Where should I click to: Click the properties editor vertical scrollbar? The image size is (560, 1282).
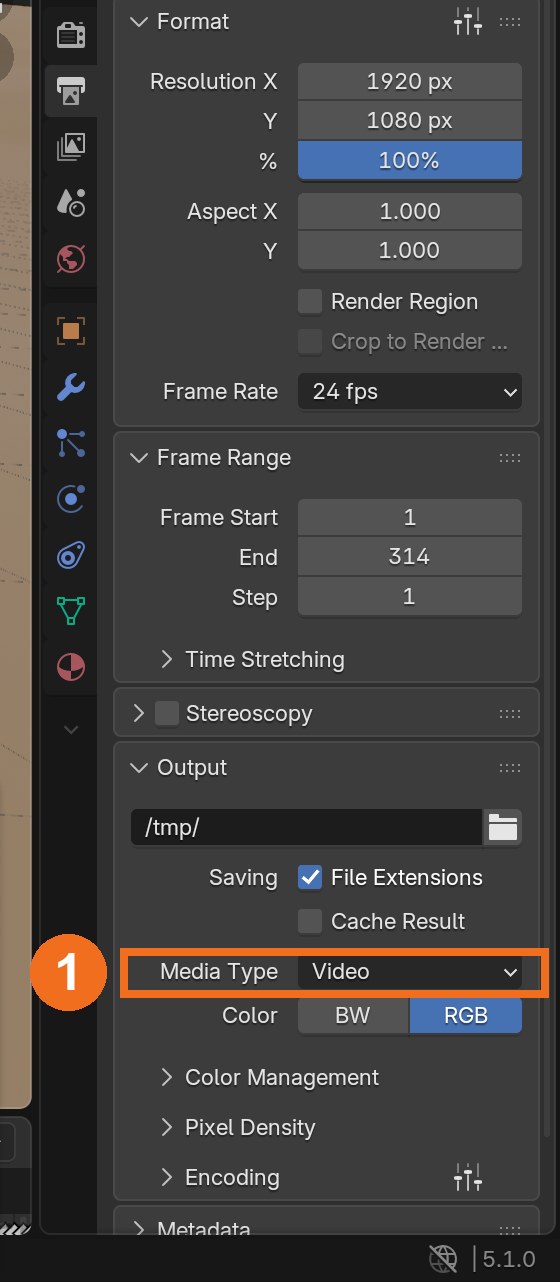(x=546, y=570)
